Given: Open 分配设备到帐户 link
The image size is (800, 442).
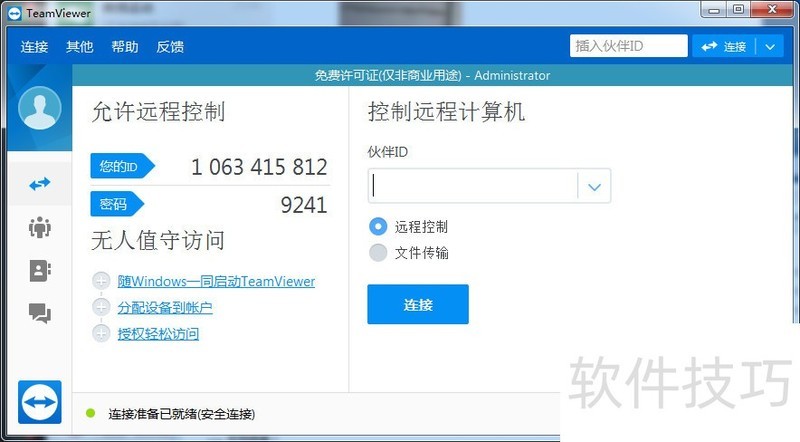Looking at the screenshot, I should coord(165,308).
